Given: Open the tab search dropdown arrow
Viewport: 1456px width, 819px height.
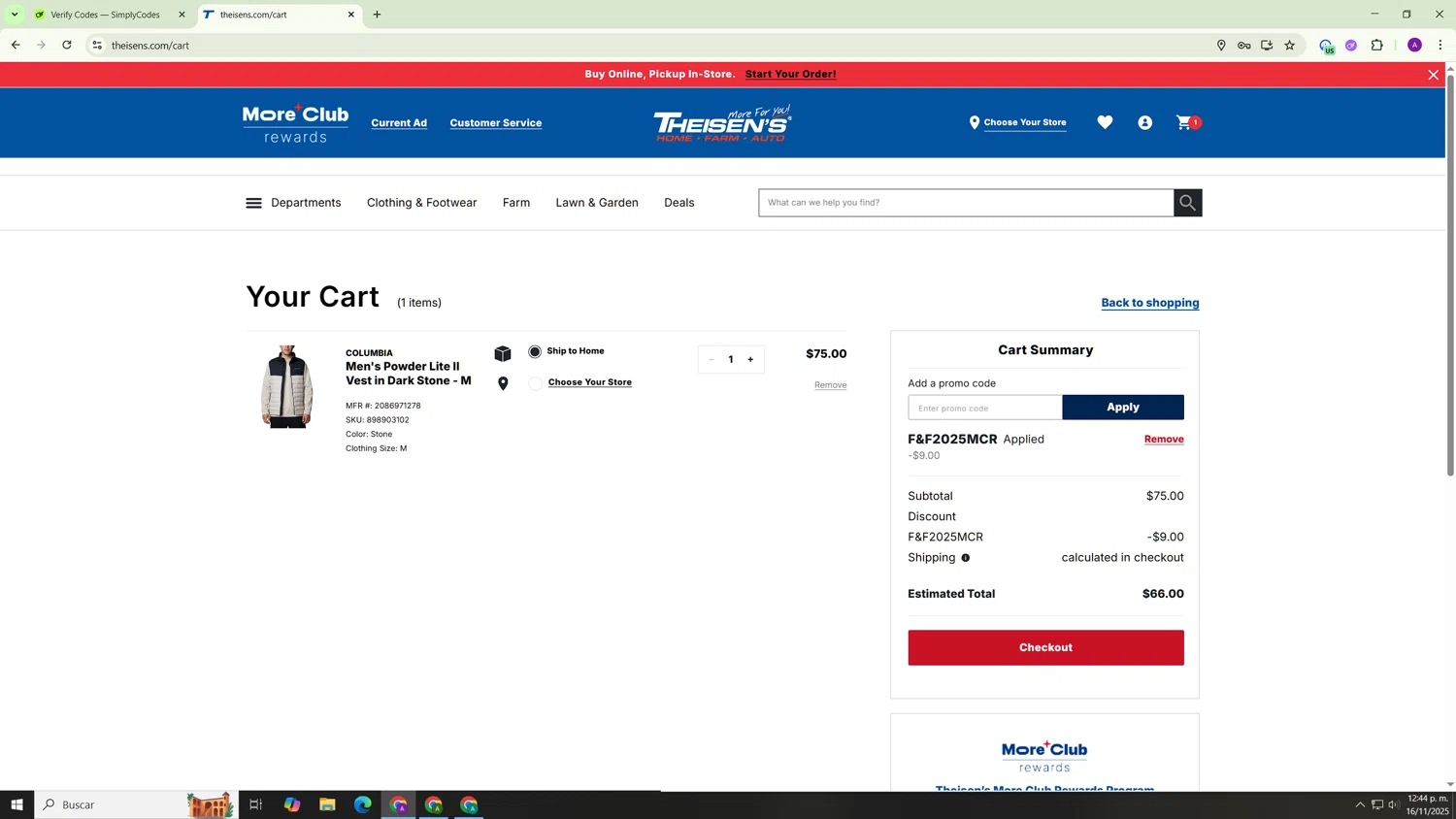Looking at the screenshot, I should (15, 15).
